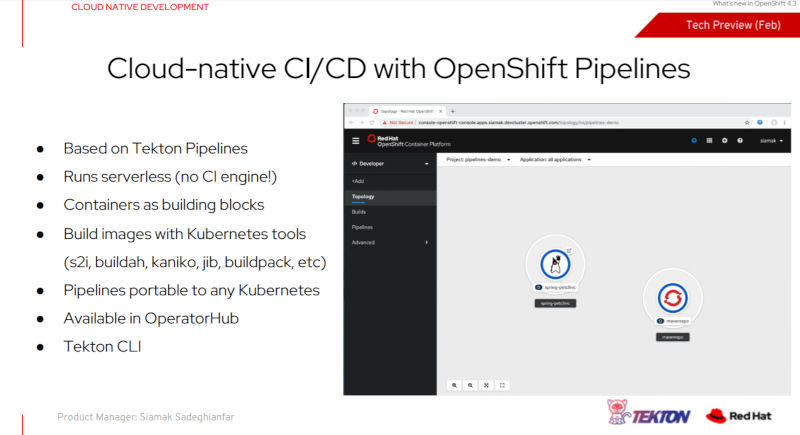
Task: Click the browser forward arrow
Action: [361, 122]
